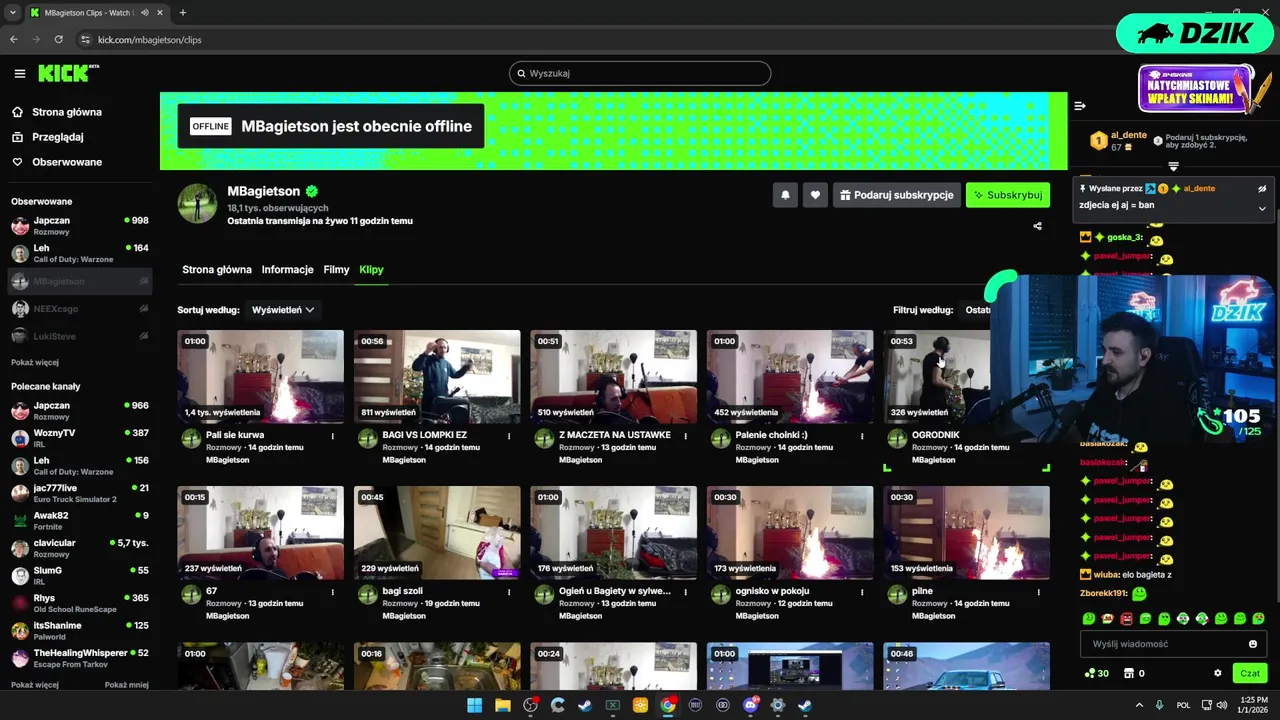Open the Filtruj według dropdown
Image resolution: width=1280 pixels, height=720 pixels.
coord(978,310)
